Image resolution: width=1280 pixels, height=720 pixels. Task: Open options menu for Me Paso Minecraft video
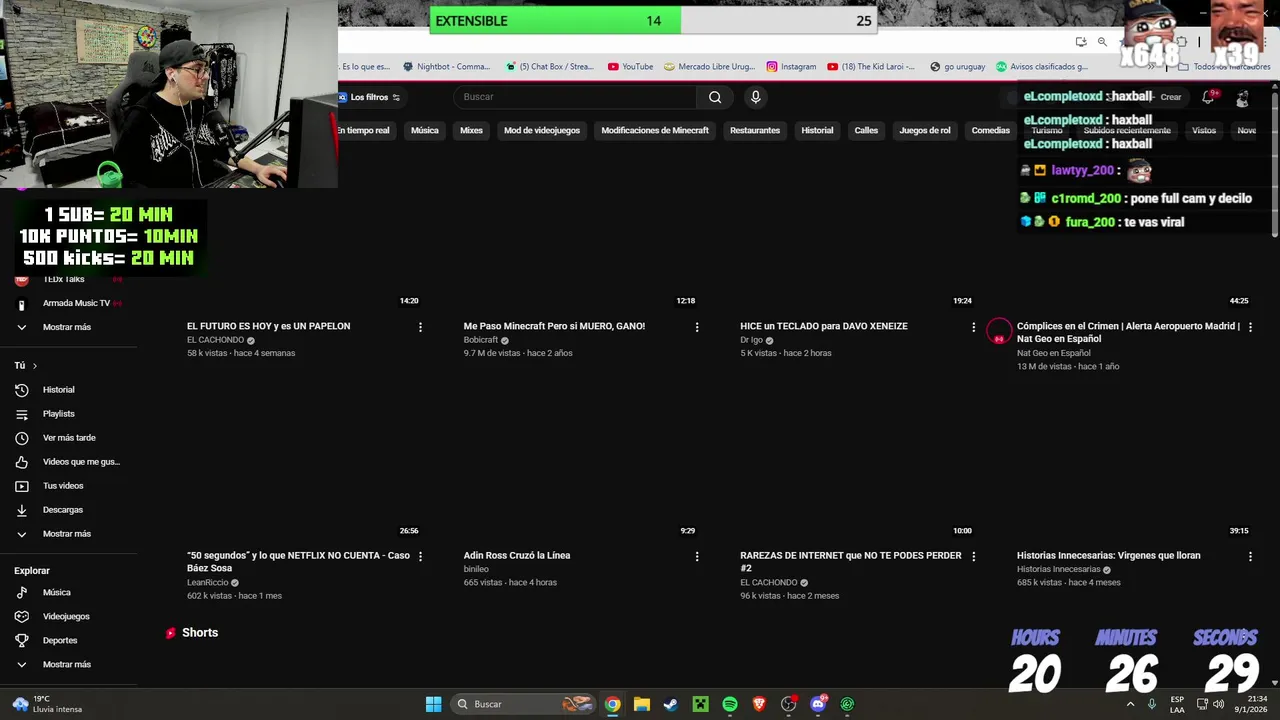pyautogui.click(x=697, y=327)
